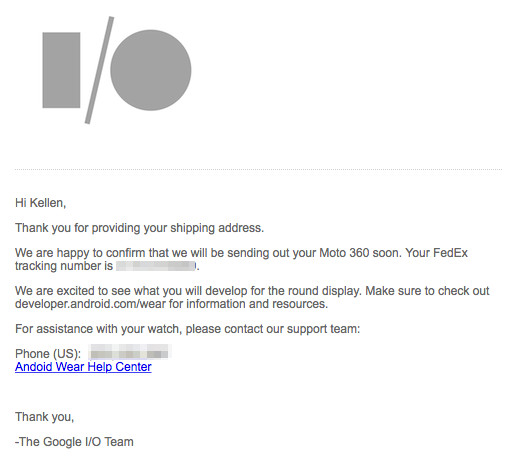Click the 'For assistance with your watch' sentence
511x456 pixels.
pos(188,329)
